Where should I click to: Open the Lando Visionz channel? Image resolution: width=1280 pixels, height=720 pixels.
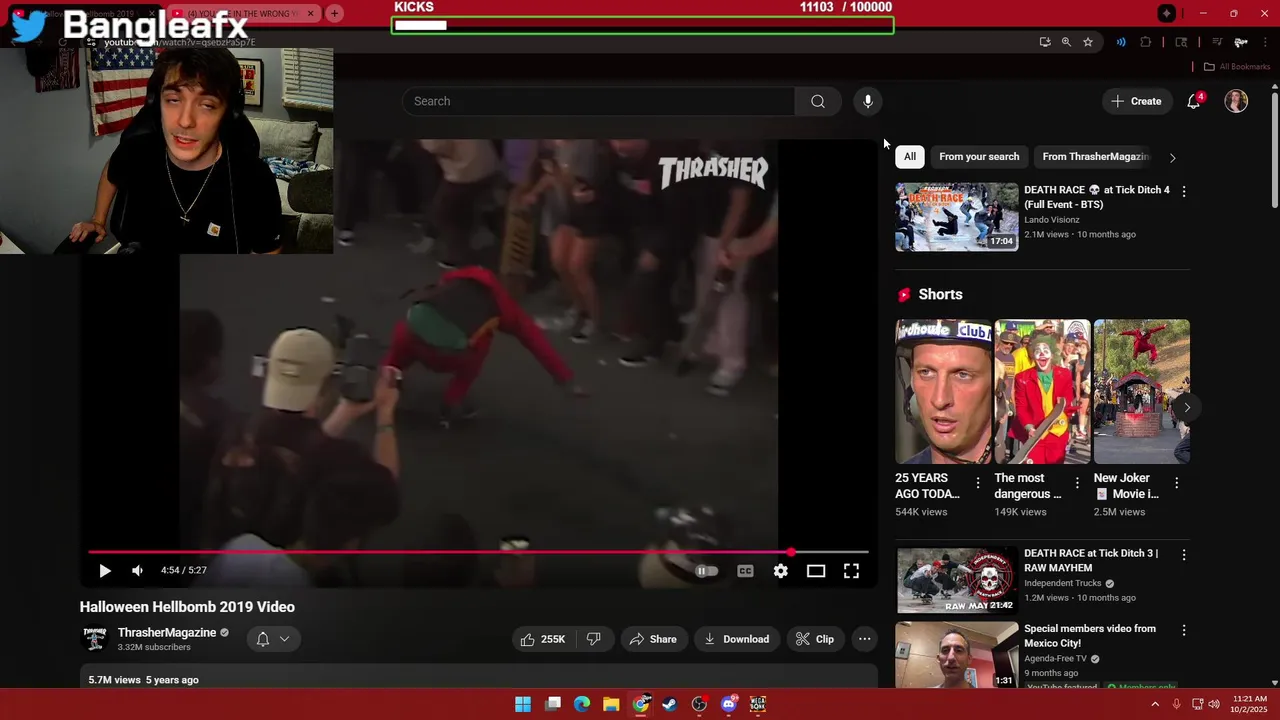point(1052,220)
